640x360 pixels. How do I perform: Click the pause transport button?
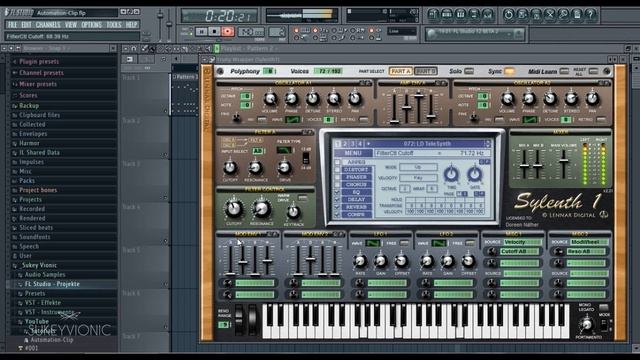coord(201,31)
